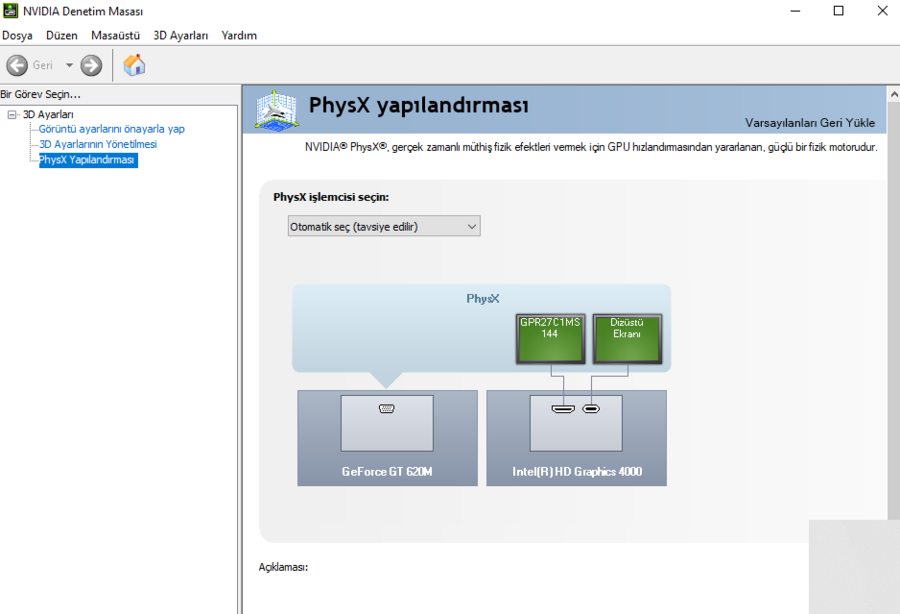The image size is (900, 614).
Task: Click the GPR27C1MS 144 monitor tile
Action: point(550,339)
